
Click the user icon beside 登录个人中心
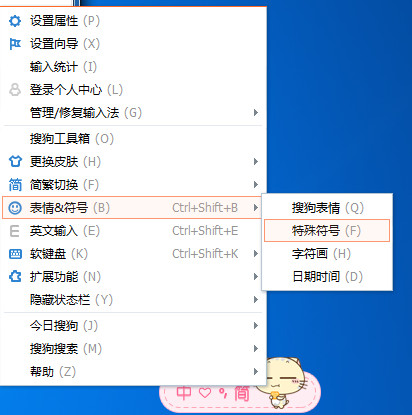(x=15, y=90)
